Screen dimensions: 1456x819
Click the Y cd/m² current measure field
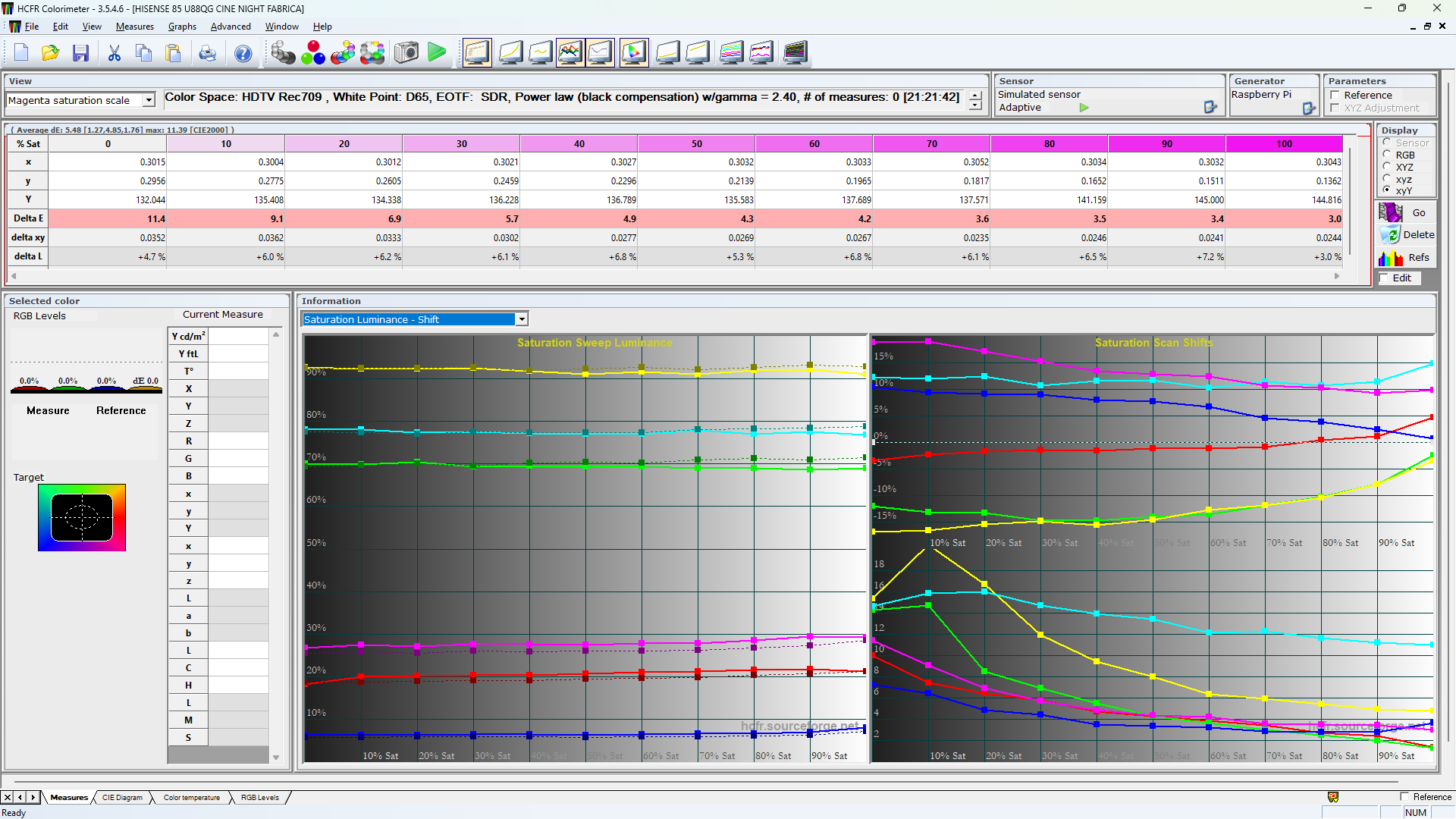238,336
